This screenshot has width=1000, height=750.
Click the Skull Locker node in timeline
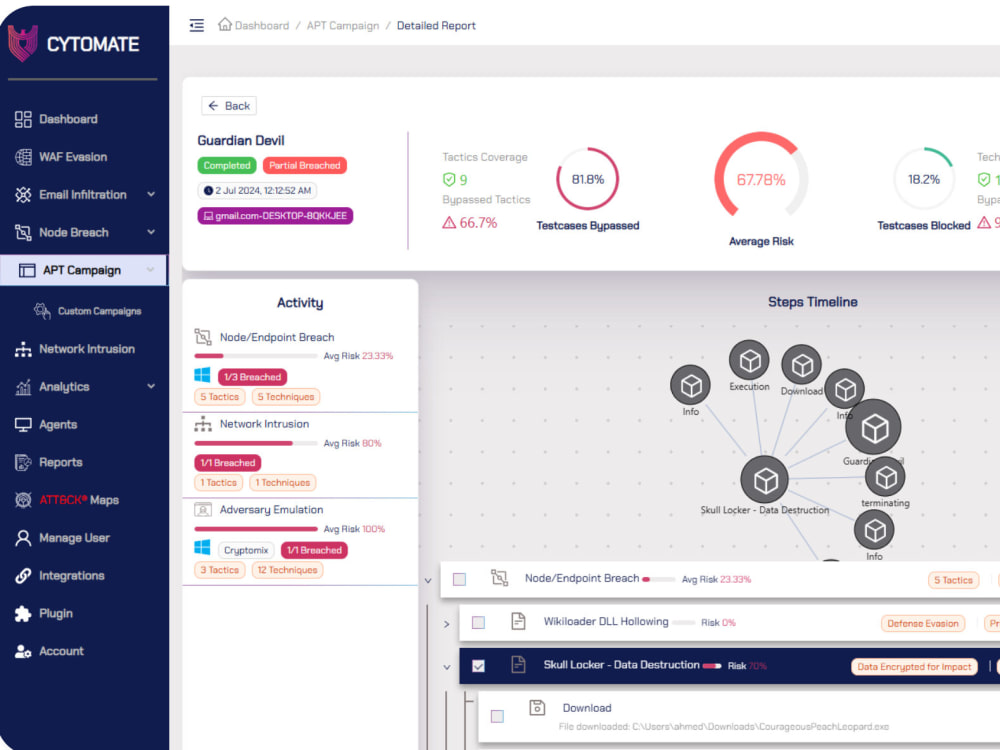765,480
